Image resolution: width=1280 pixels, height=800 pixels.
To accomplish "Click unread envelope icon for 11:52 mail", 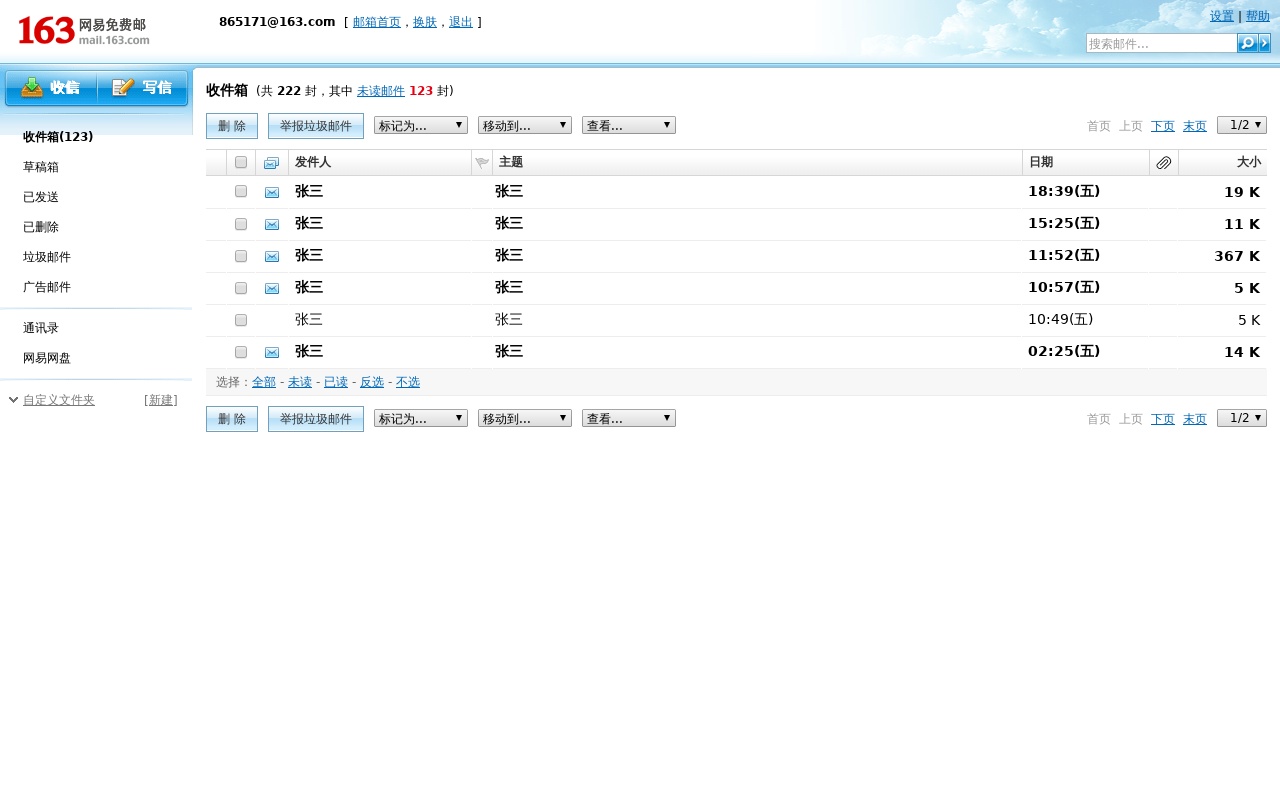I will [x=272, y=256].
